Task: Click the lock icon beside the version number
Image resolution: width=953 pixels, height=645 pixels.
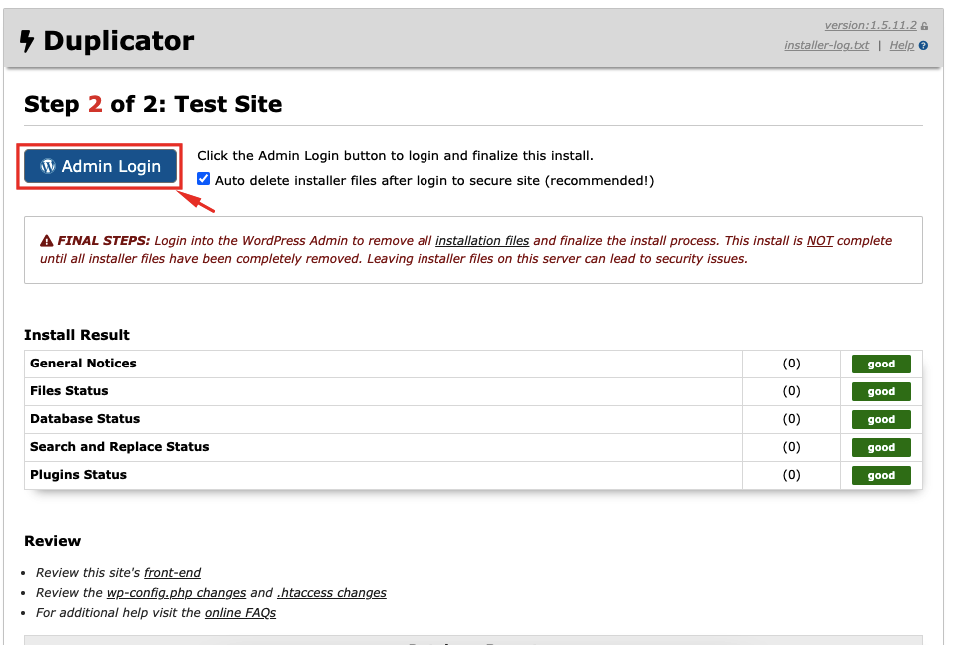Action: click(924, 26)
